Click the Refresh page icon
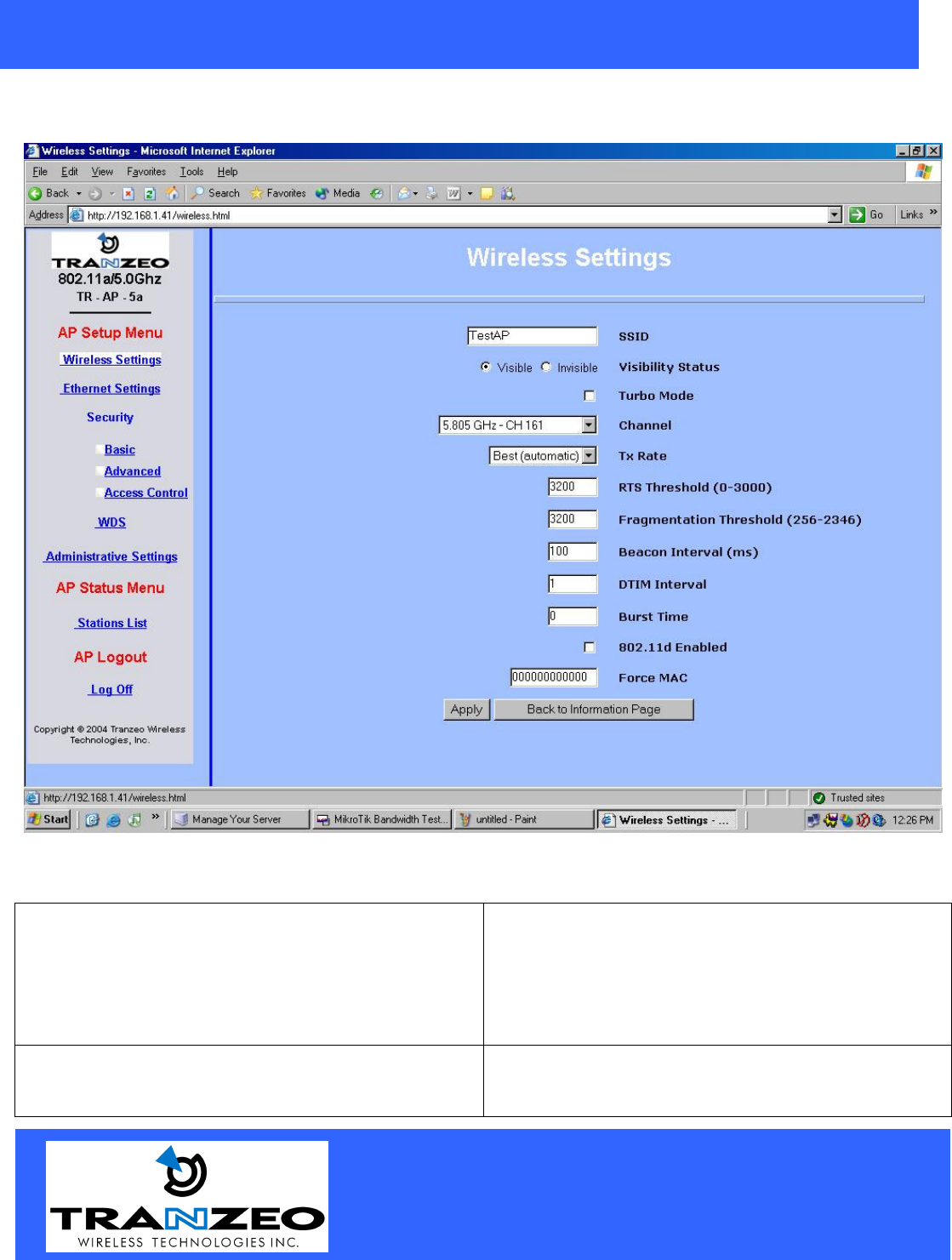Image resolution: width=952 pixels, height=1260 pixels. click(149, 194)
